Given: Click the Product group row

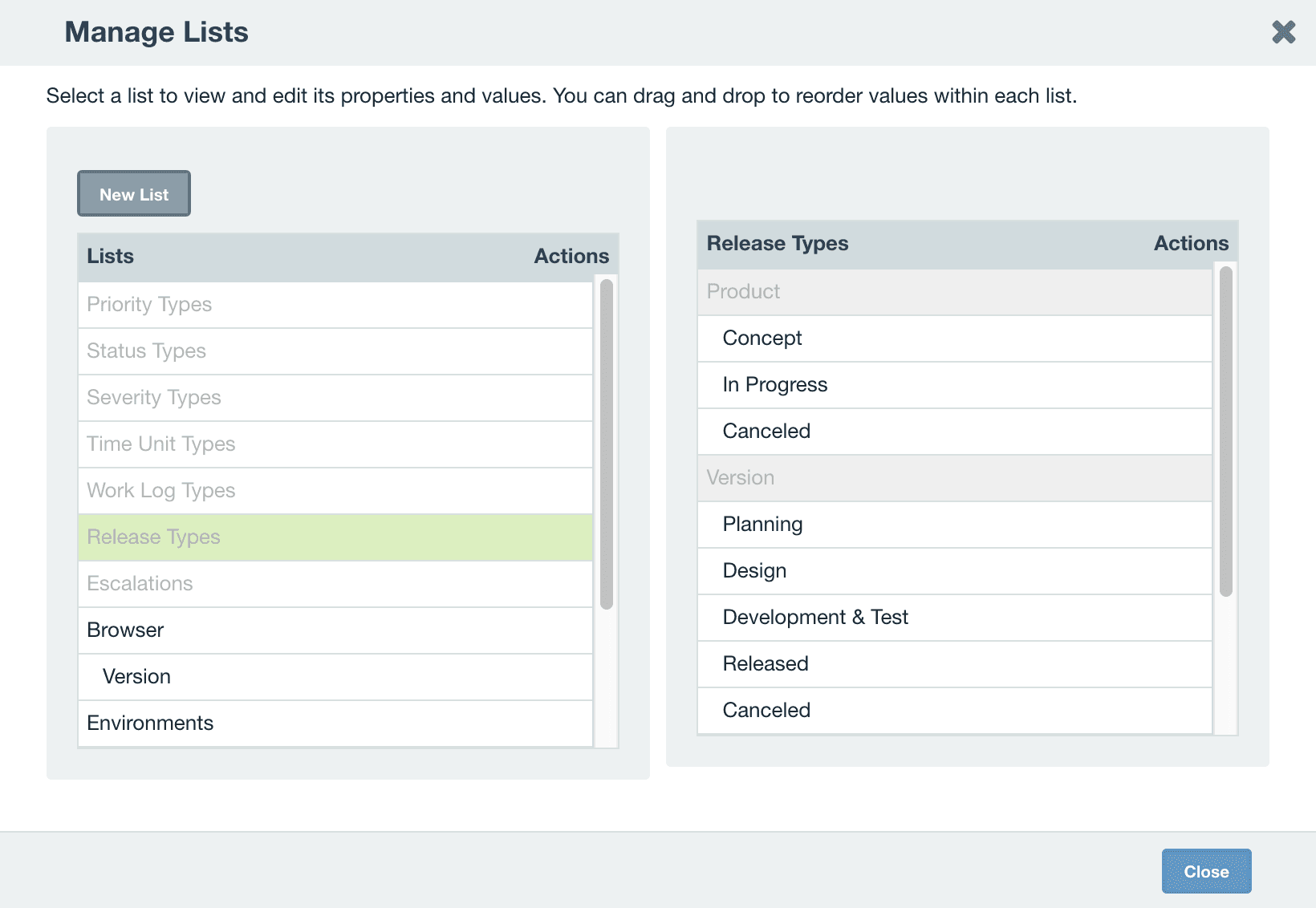Looking at the screenshot, I should pyautogui.click(x=955, y=292).
